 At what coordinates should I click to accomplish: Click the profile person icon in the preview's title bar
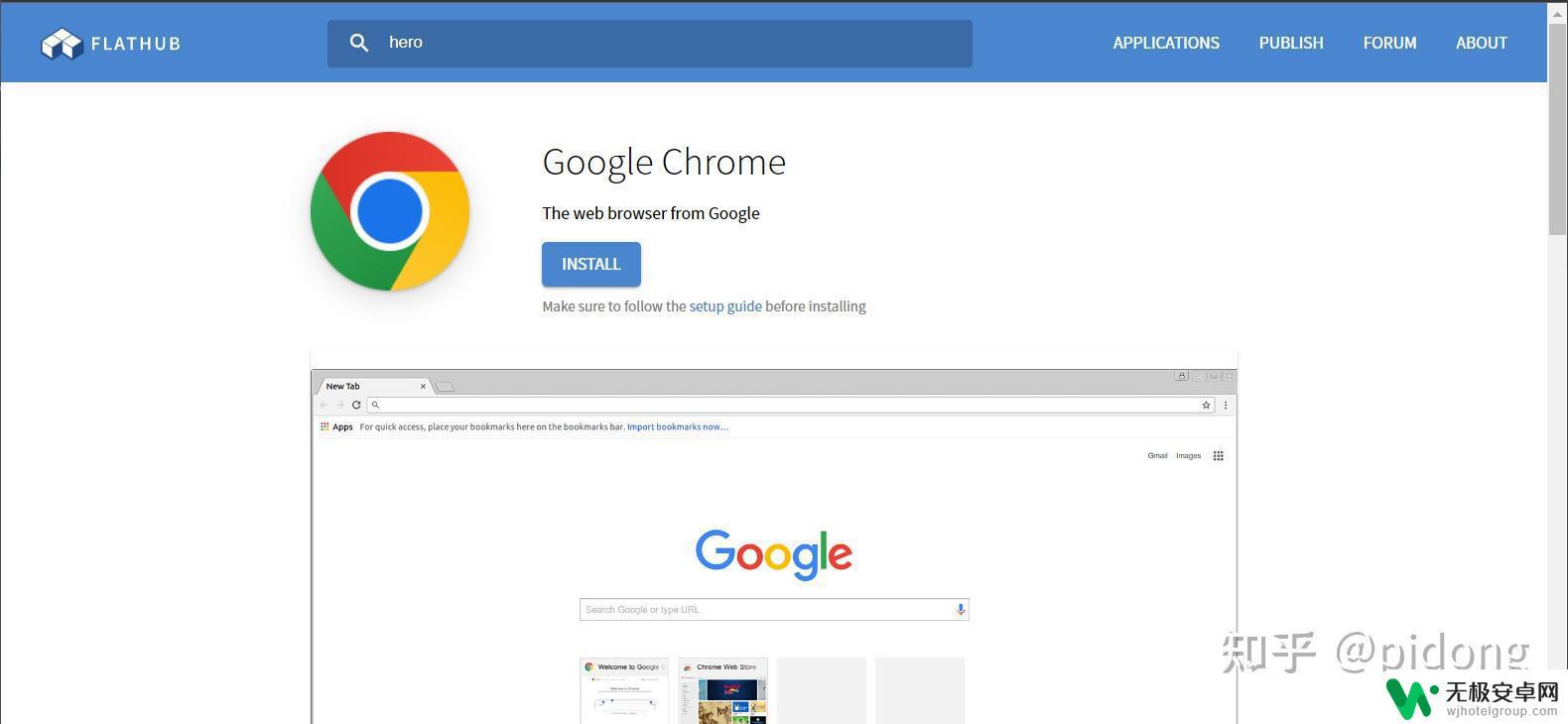(1181, 376)
